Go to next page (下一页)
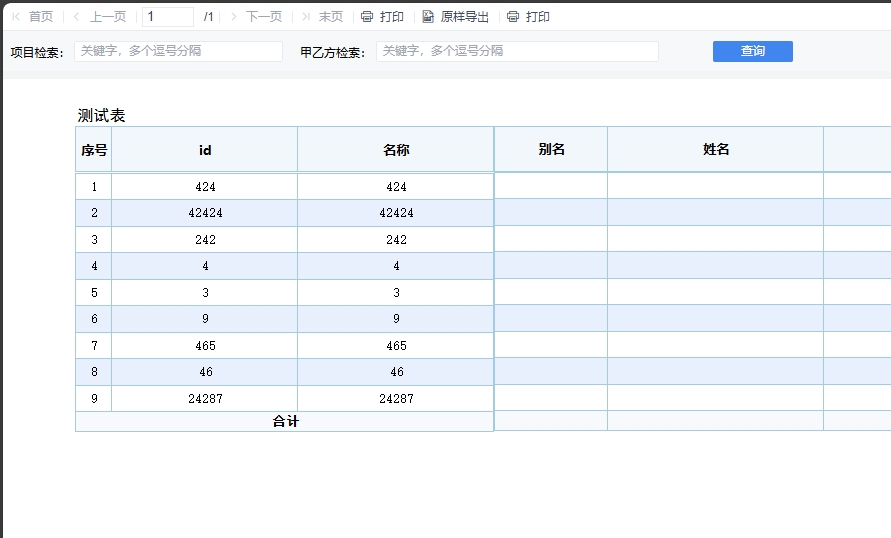This screenshot has height=538, width=891. tap(256, 17)
